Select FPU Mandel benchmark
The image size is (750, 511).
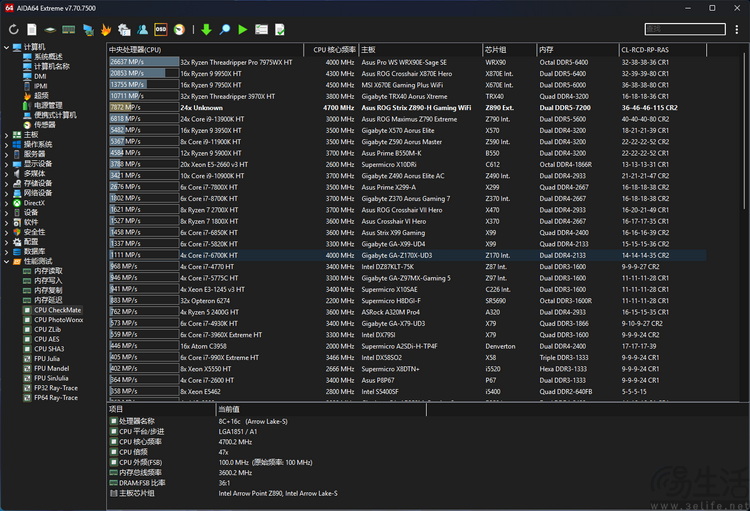(51, 368)
